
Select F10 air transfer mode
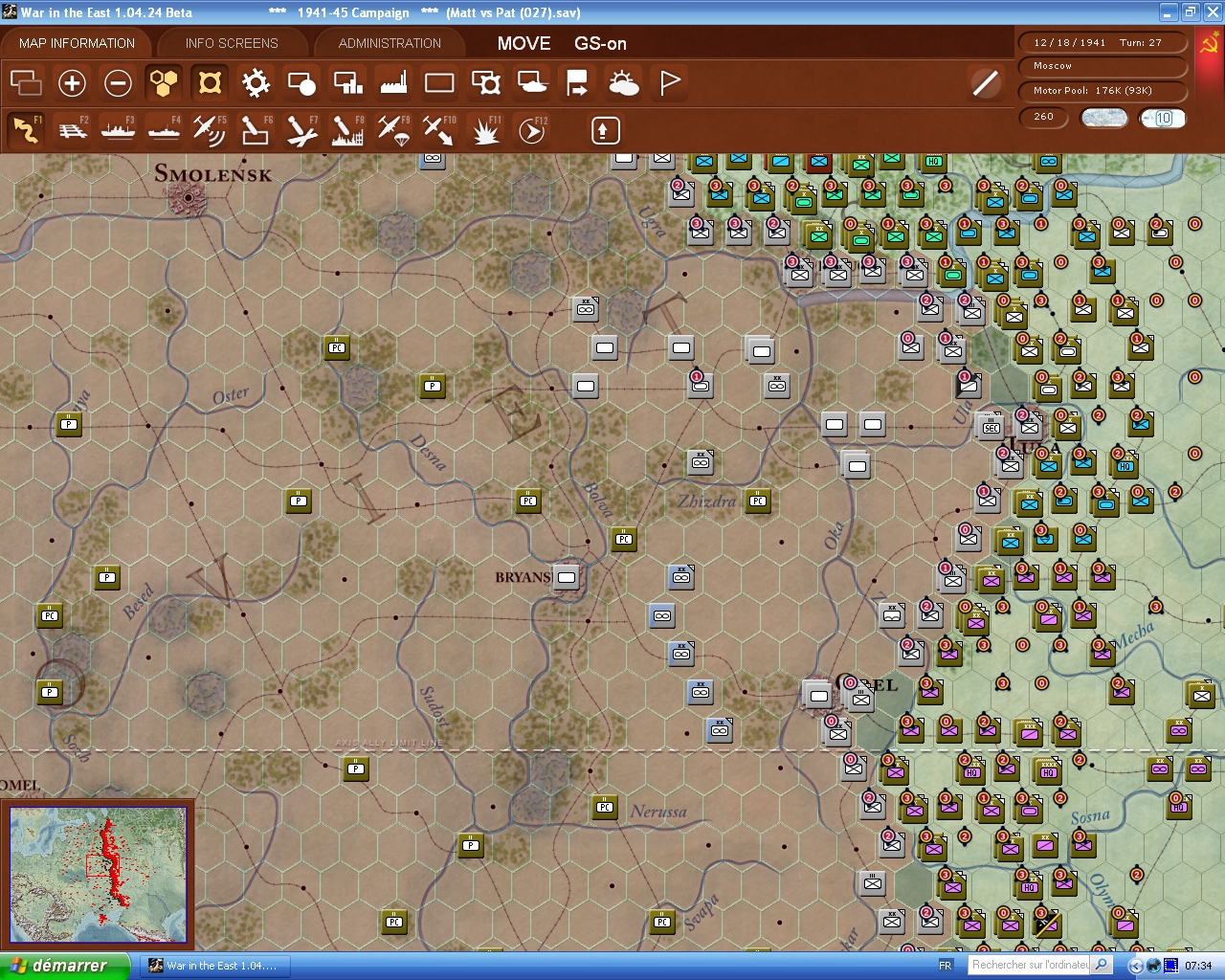click(439, 129)
